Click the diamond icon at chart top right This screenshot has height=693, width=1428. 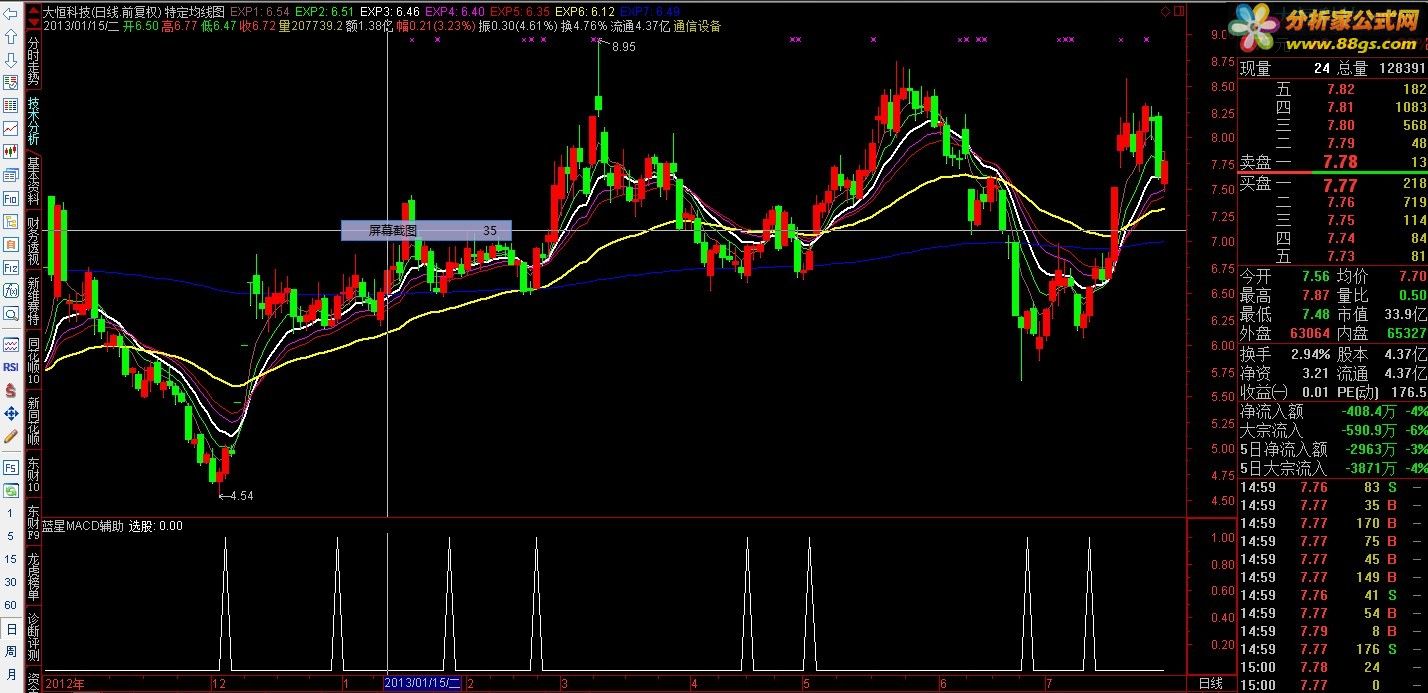[x=1166, y=10]
